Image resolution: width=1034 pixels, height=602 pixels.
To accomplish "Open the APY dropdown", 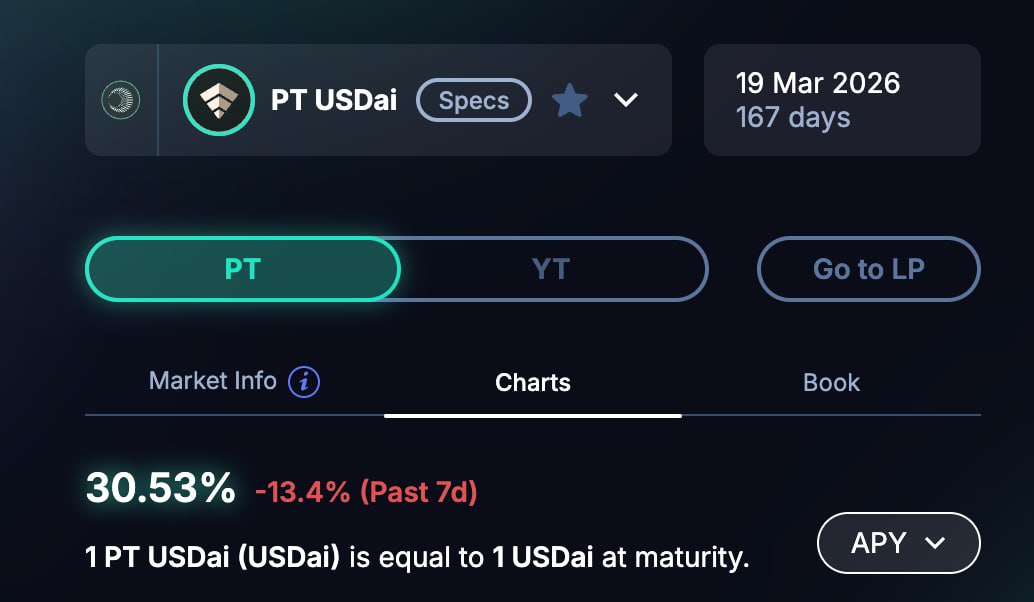I will tap(898, 543).
